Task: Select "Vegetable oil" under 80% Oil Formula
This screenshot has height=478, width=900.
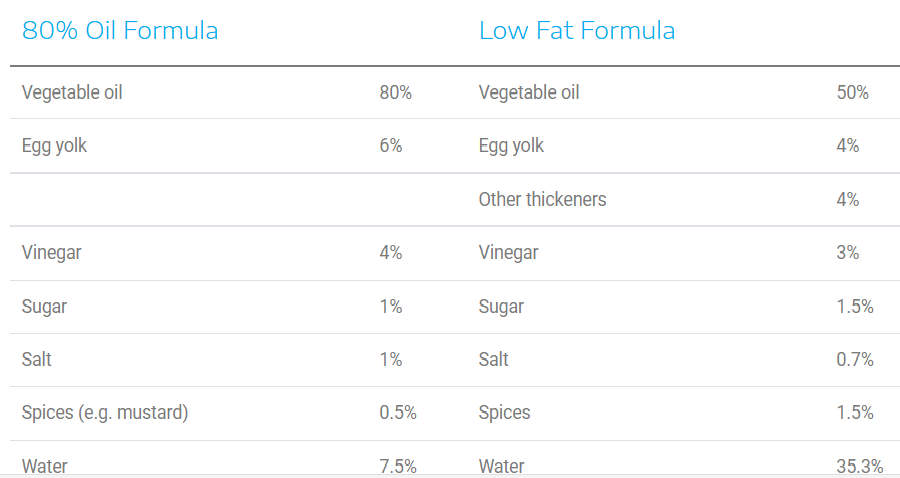Action: (x=72, y=93)
